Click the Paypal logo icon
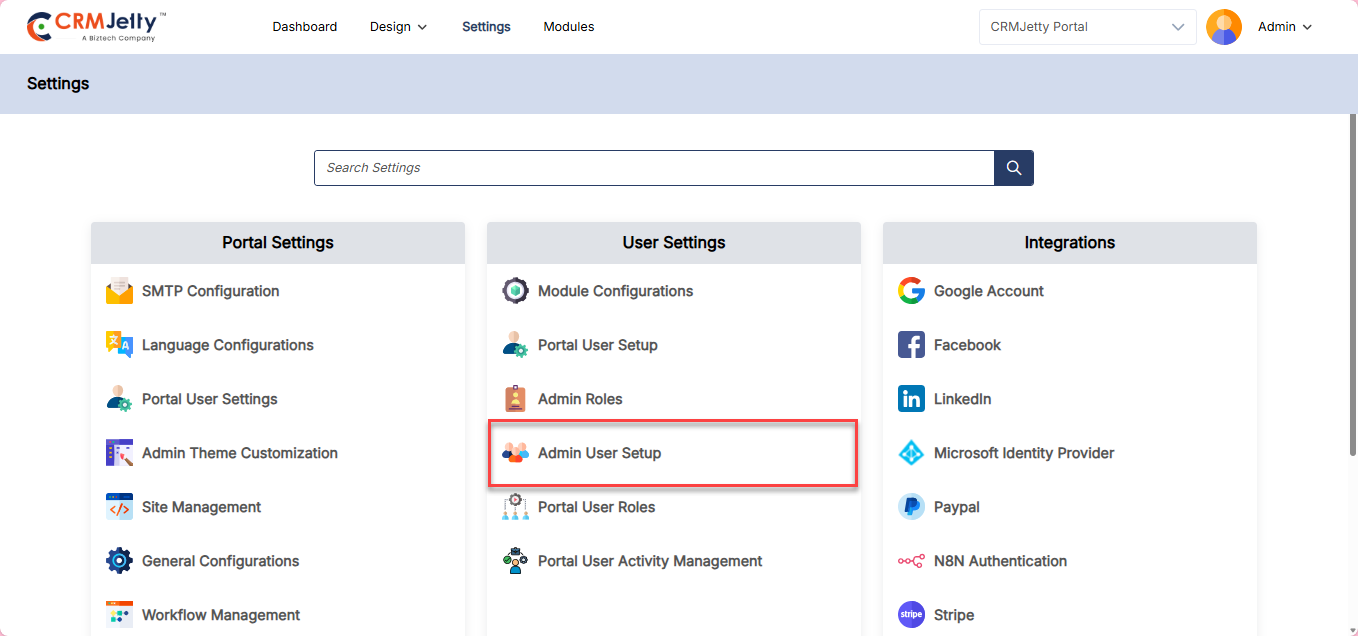The width and height of the screenshot is (1358, 636). tap(911, 507)
